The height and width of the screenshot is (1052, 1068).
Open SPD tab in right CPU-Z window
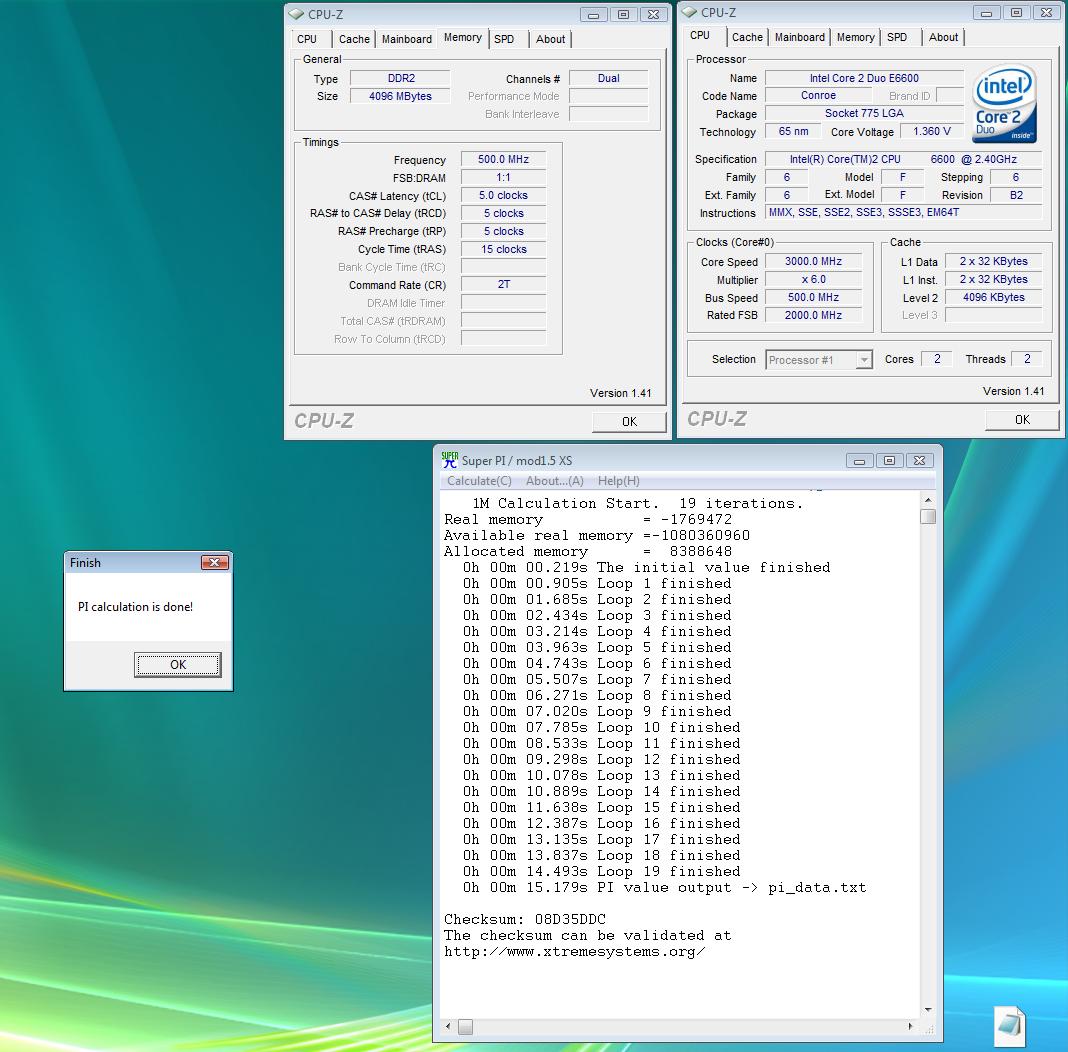point(897,37)
